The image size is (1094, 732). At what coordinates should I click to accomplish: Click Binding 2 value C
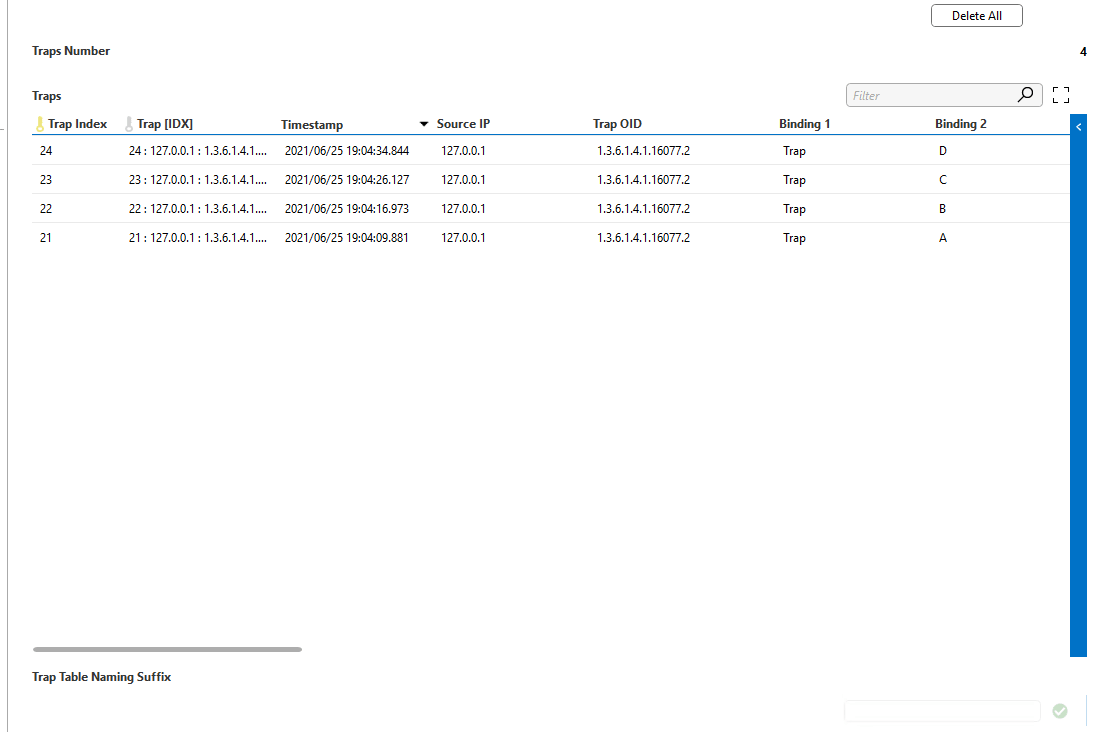943,179
